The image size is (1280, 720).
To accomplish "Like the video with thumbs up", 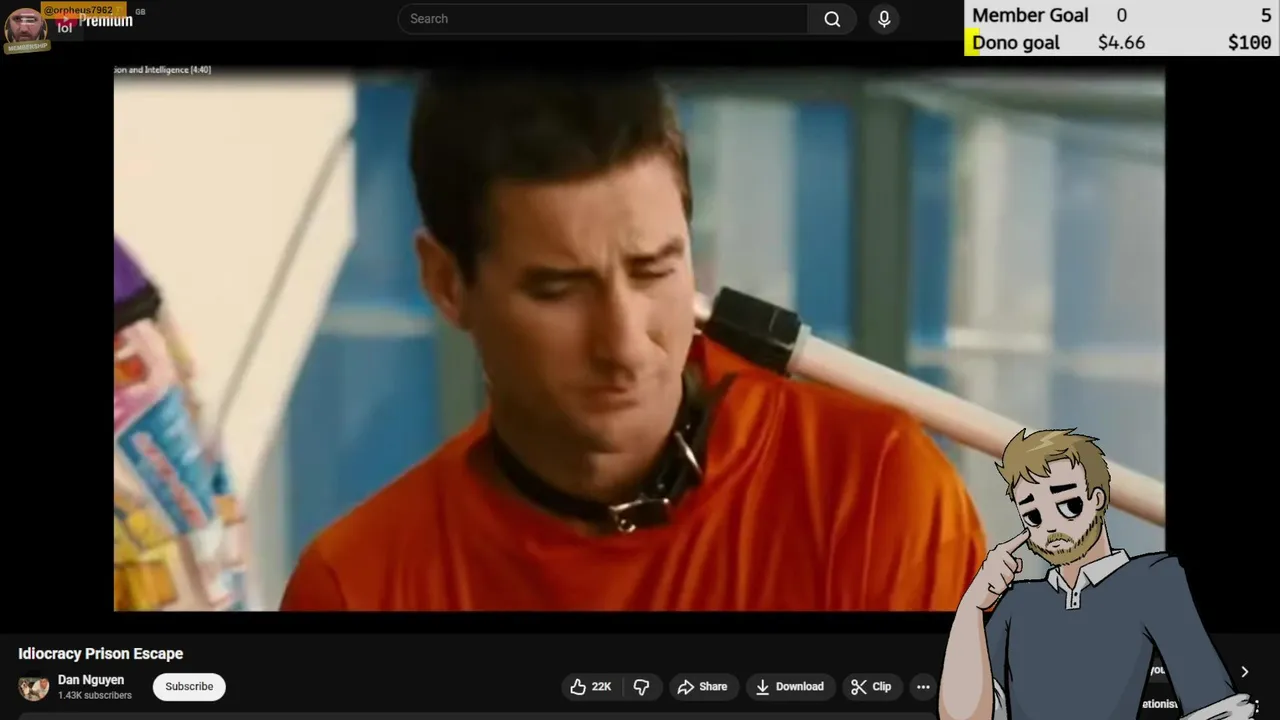I will point(591,687).
